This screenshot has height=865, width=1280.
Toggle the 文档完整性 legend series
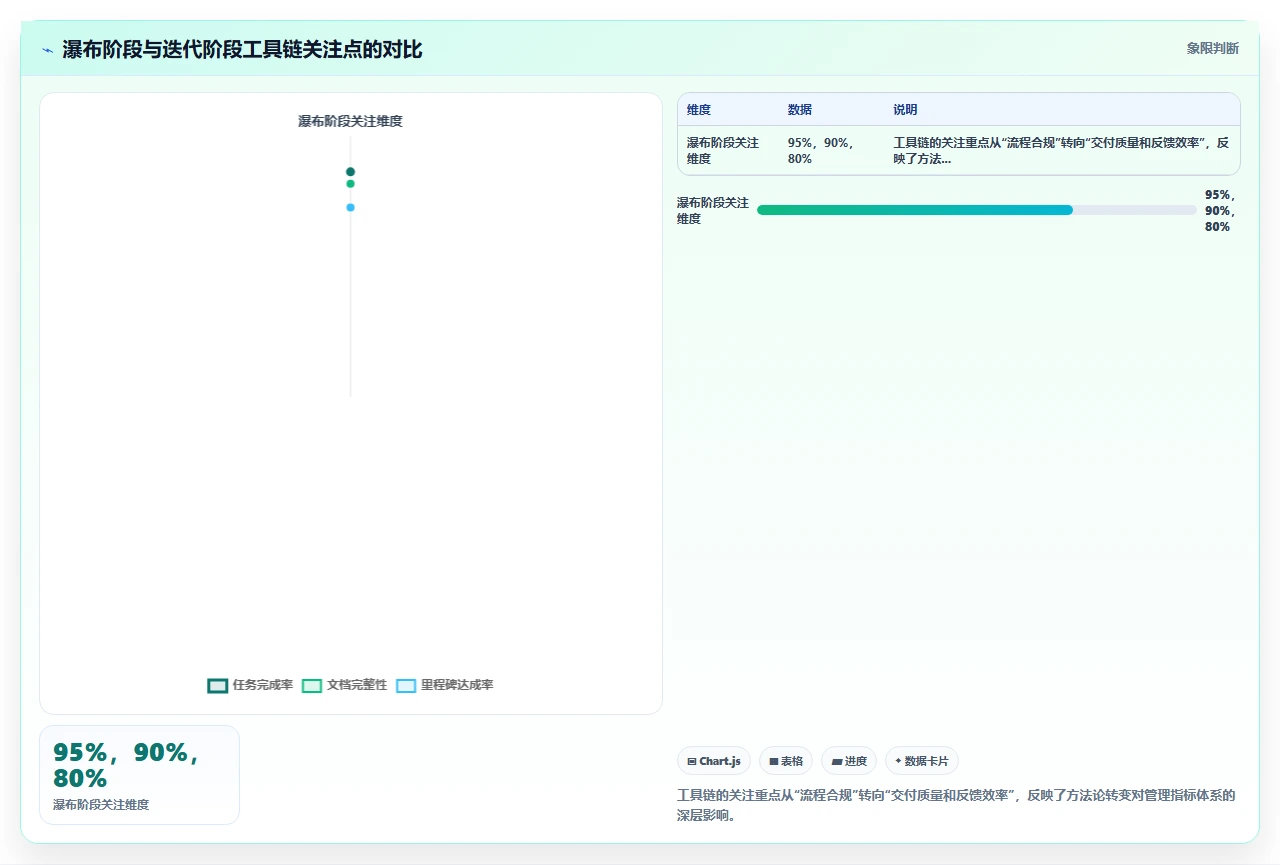click(344, 685)
